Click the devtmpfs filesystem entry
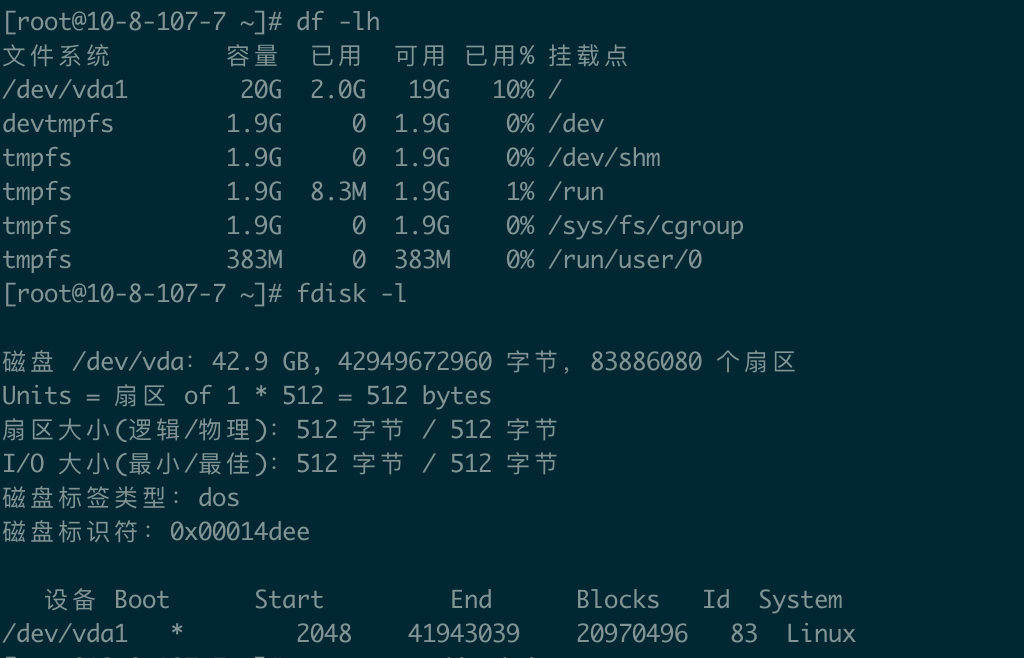Screen dimensions: 1024x658 click(58, 123)
